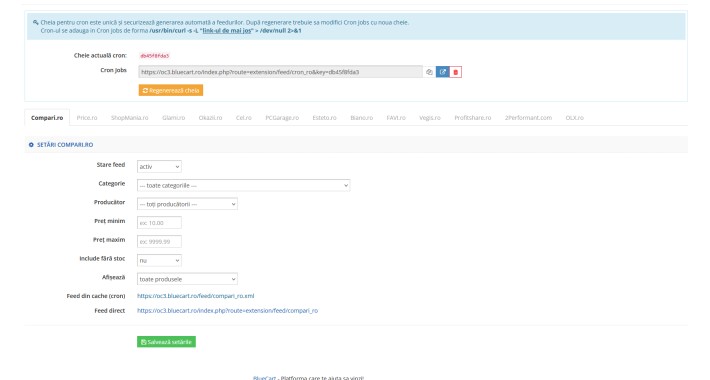Image resolution: width=710 pixels, height=380 pixels.
Task: Switch to Profitshare.ro tab
Action: 473,118
